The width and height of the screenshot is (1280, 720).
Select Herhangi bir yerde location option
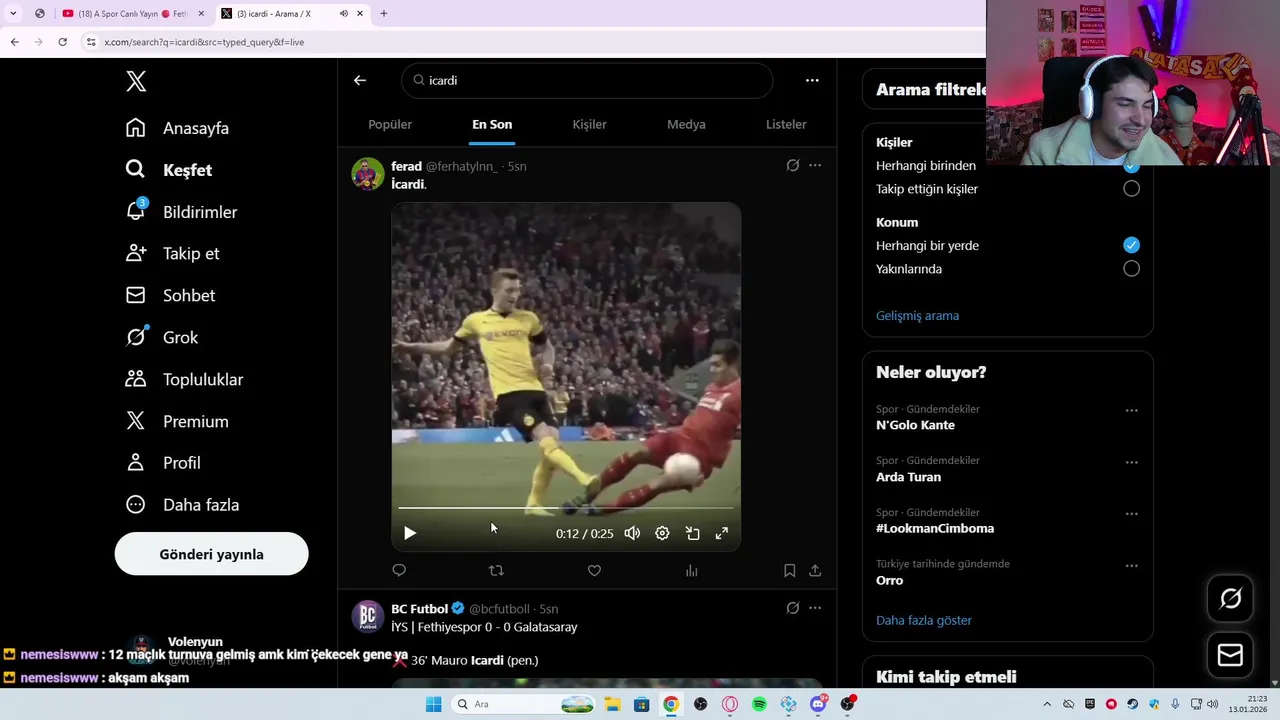coord(1131,245)
